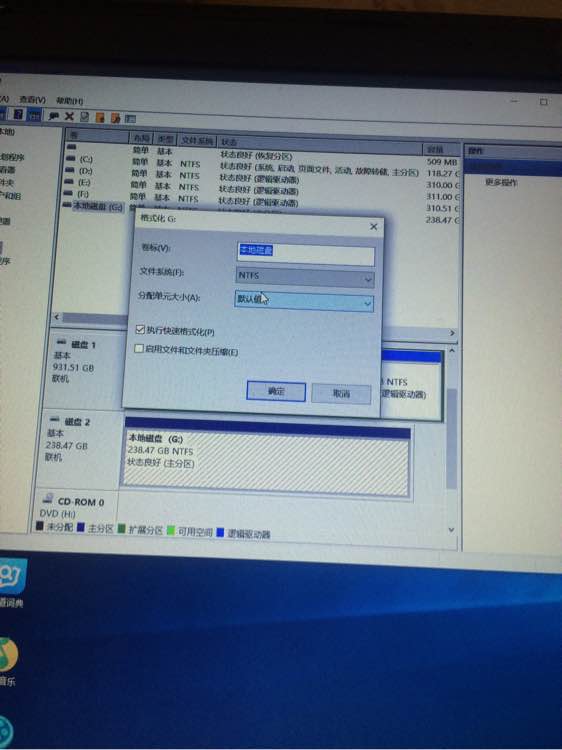Open the 查看(V) menu
Viewport: 562px width, 750px height.
[32, 99]
